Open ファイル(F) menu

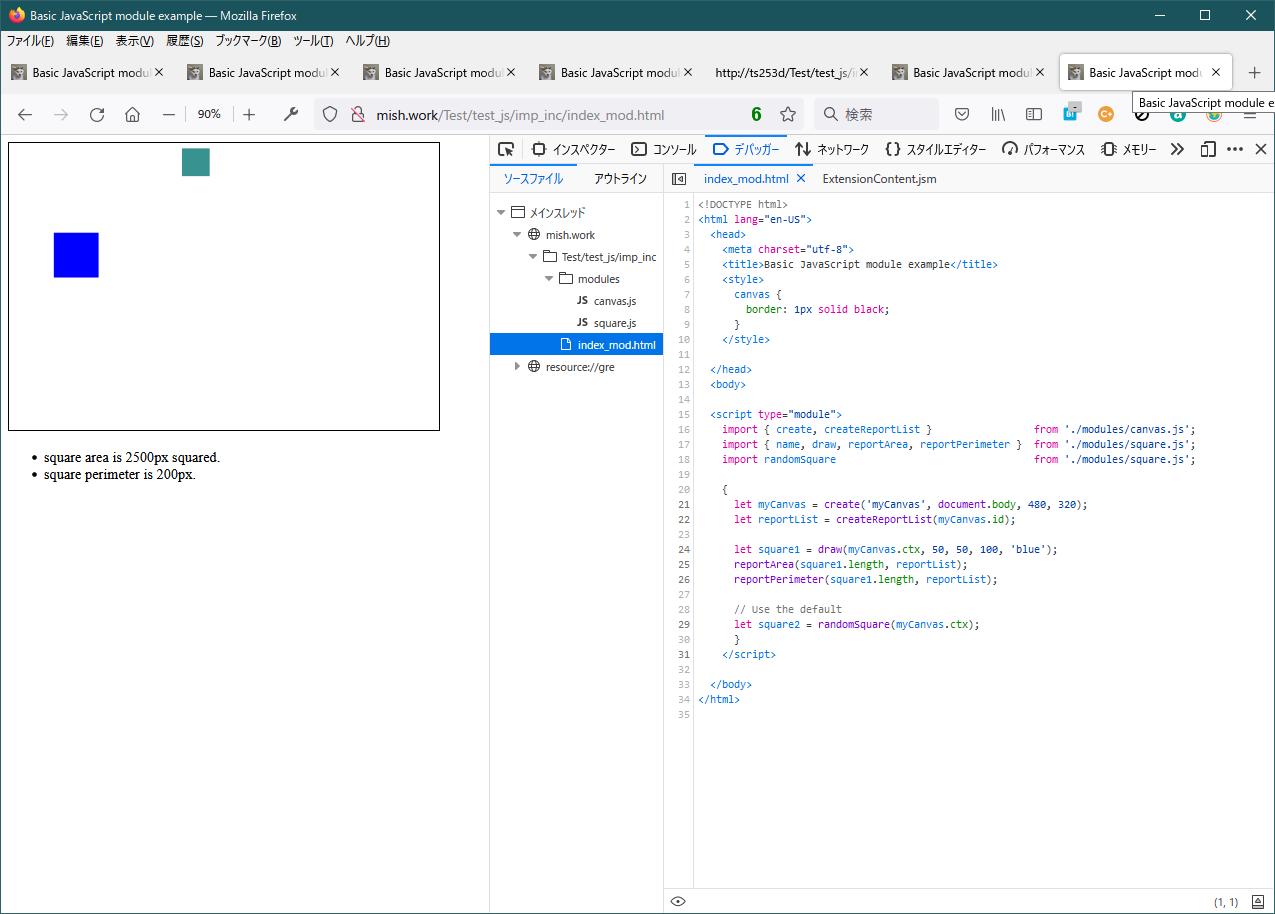click(x=30, y=41)
